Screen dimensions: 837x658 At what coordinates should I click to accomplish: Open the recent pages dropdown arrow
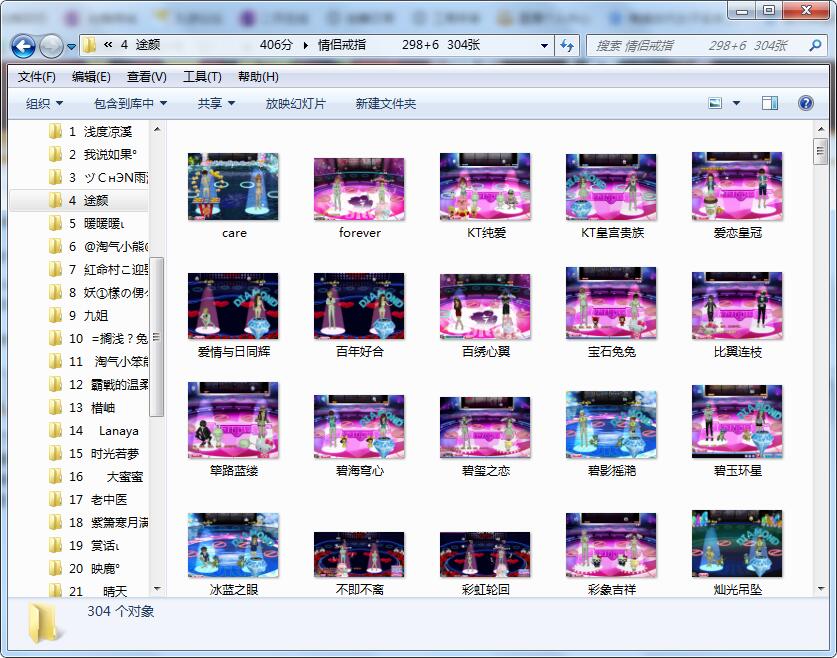[71, 47]
